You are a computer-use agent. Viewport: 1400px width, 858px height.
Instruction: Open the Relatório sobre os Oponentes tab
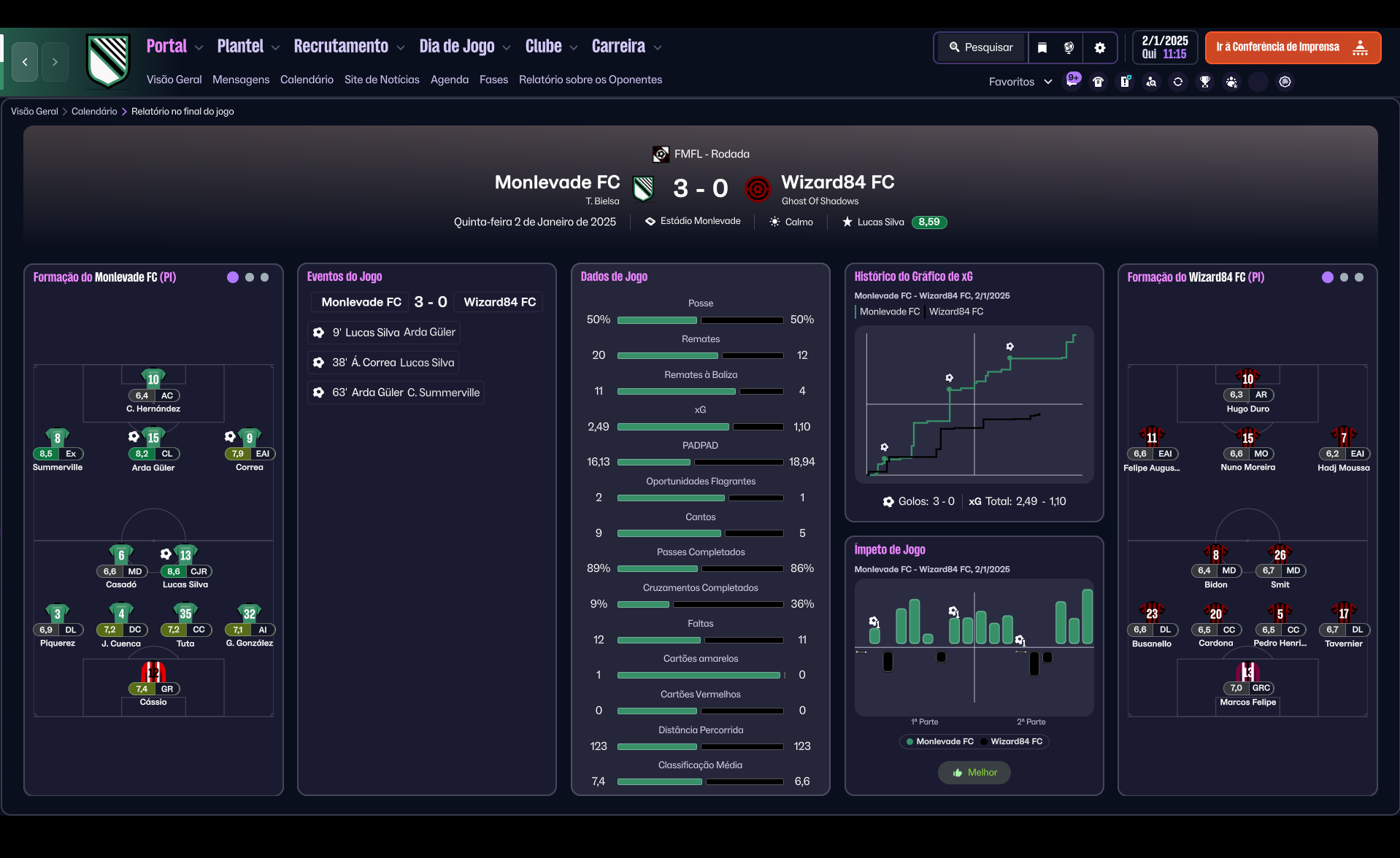(x=591, y=80)
